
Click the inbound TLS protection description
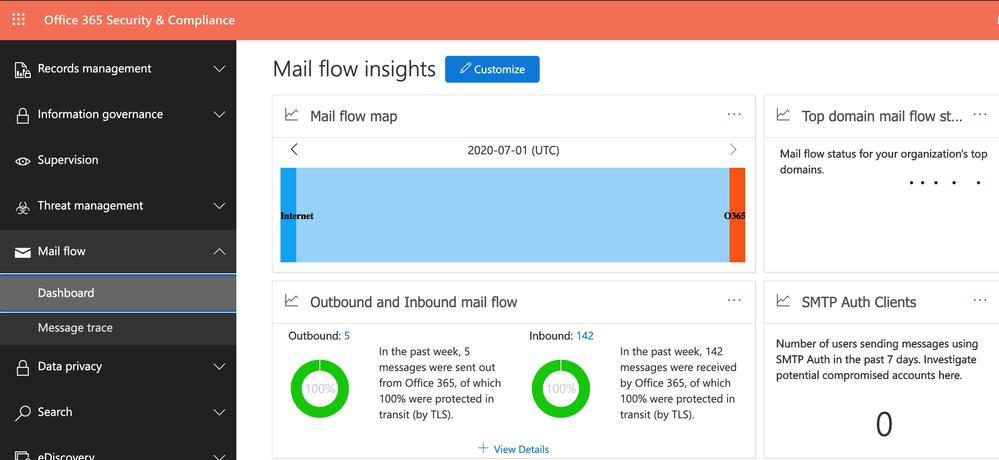point(679,384)
